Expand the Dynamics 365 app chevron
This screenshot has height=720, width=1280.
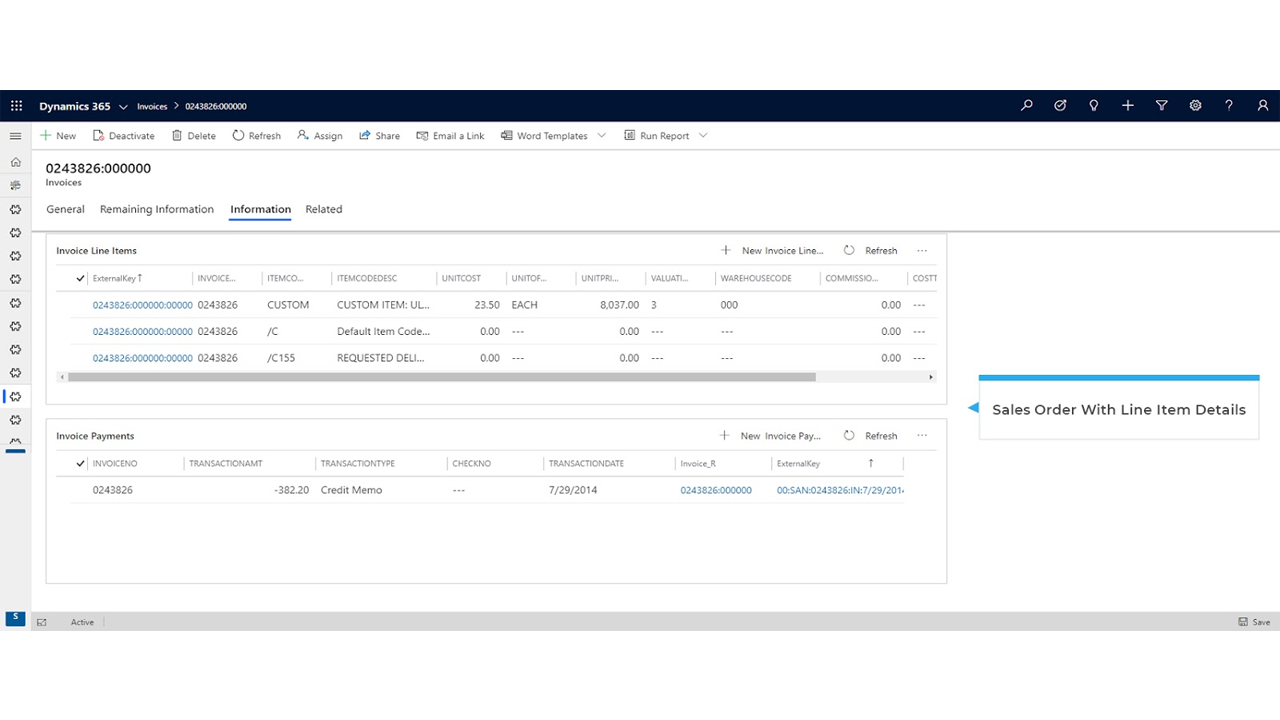[124, 106]
